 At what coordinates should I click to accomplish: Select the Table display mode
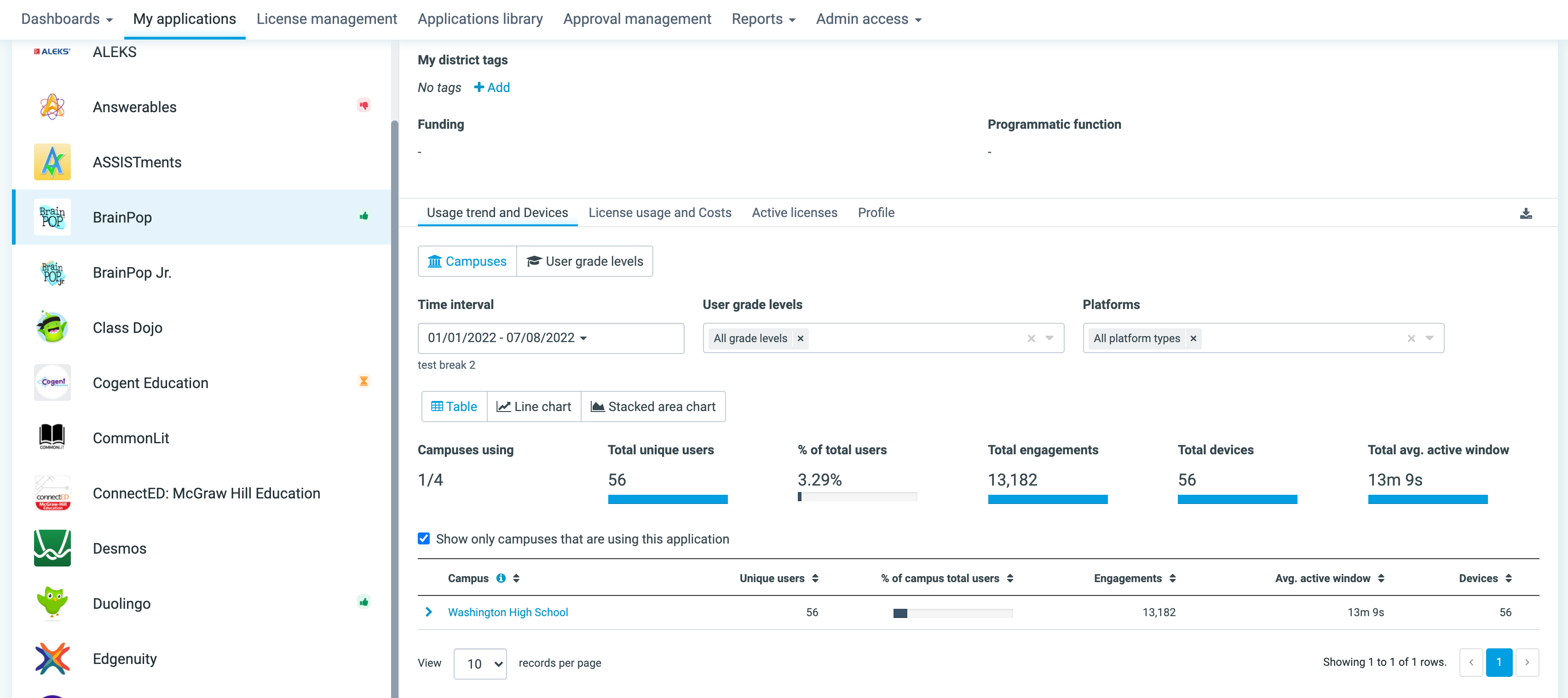454,406
